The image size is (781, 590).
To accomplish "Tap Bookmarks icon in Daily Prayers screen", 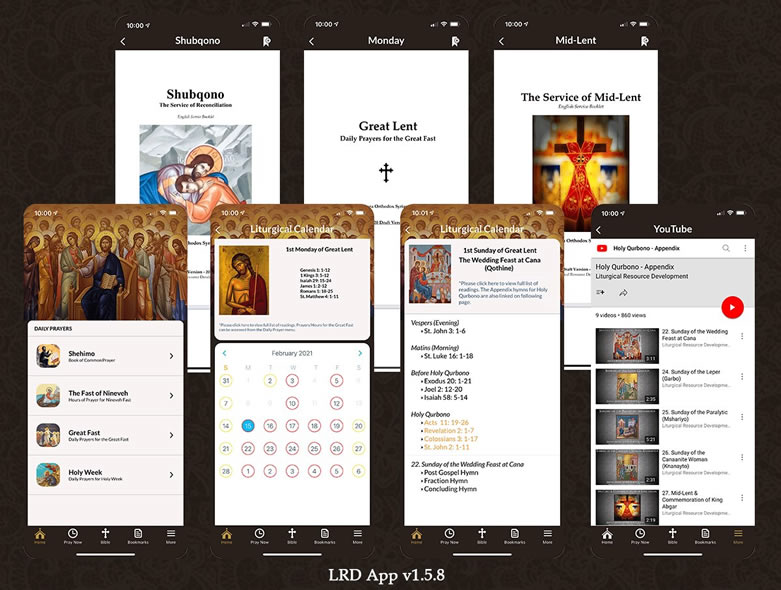I will point(138,536).
